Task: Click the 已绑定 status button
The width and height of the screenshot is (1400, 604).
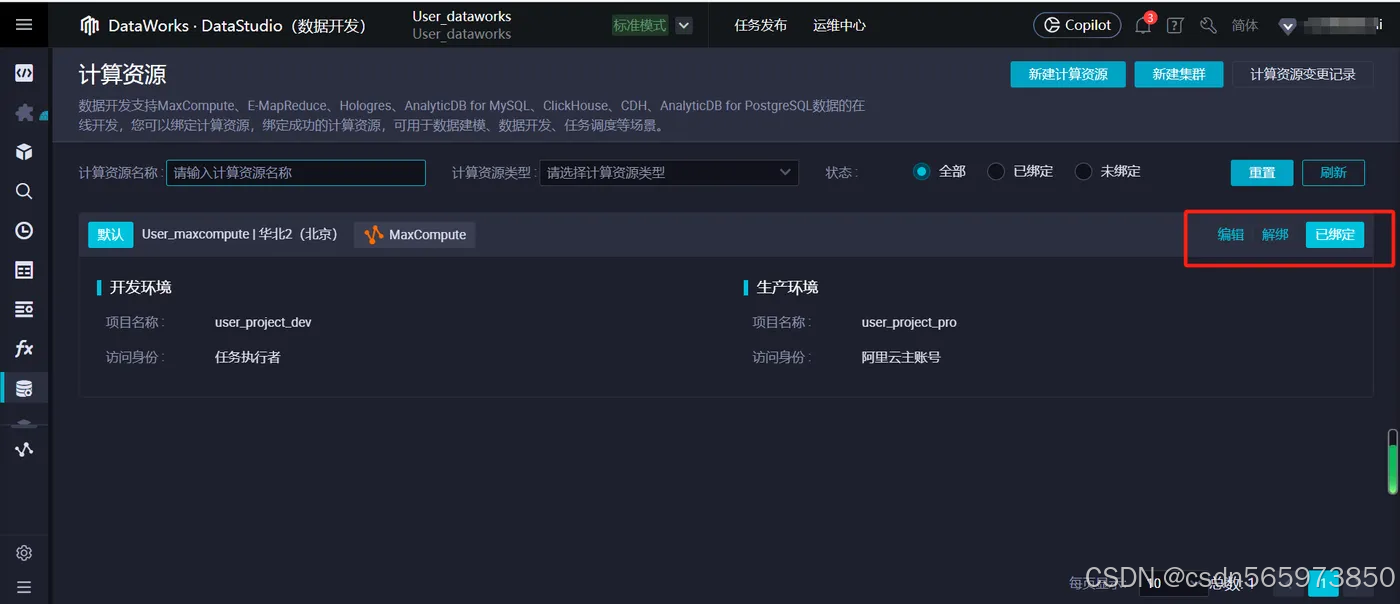Action: tap(1335, 235)
